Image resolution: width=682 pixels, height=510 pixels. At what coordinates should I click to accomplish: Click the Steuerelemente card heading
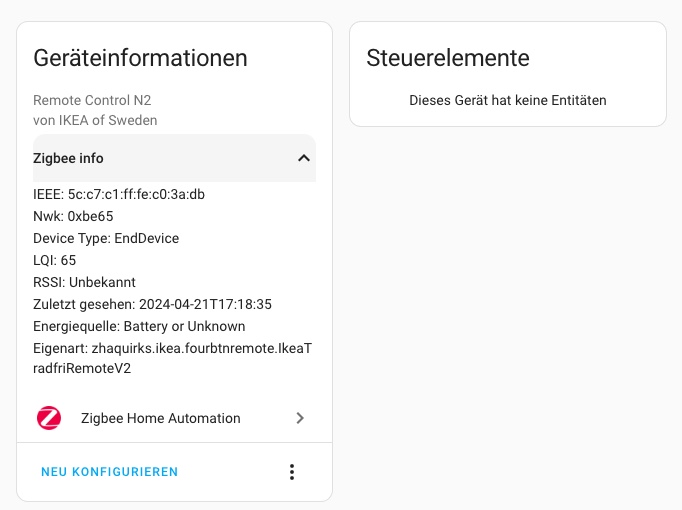click(x=448, y=57)
